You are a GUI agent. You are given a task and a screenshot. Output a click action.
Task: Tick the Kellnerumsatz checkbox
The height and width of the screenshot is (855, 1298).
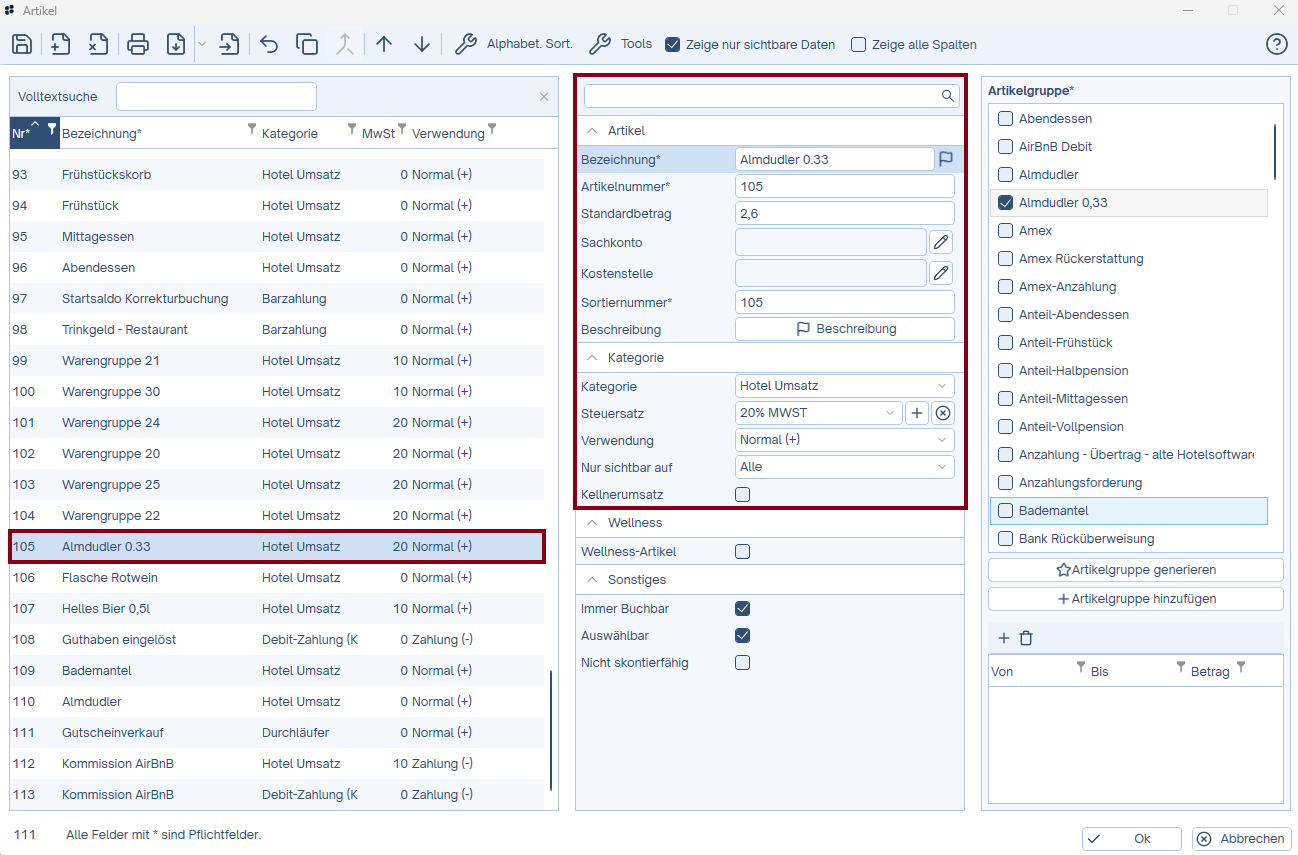[x=742, y=494]
